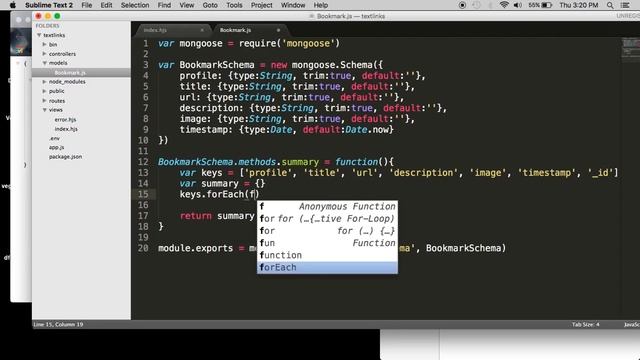Open the Window menu

tap(293, 5)
